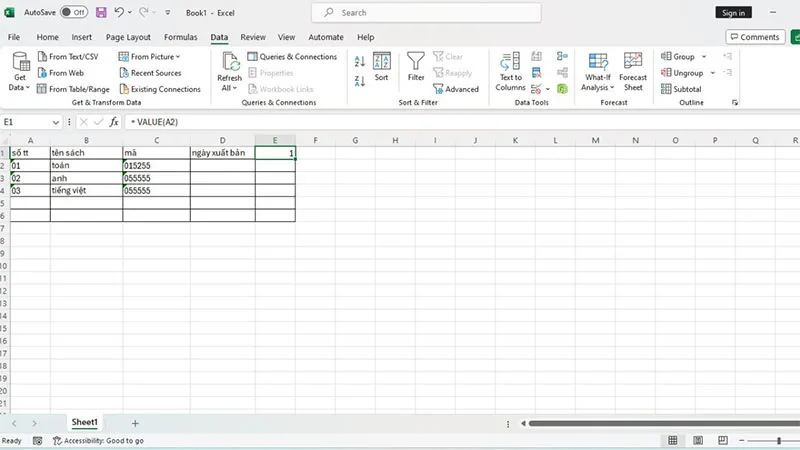Open Queries & Connections pane
The width and height of the screenshot is (800, 450).
(292, 57)
